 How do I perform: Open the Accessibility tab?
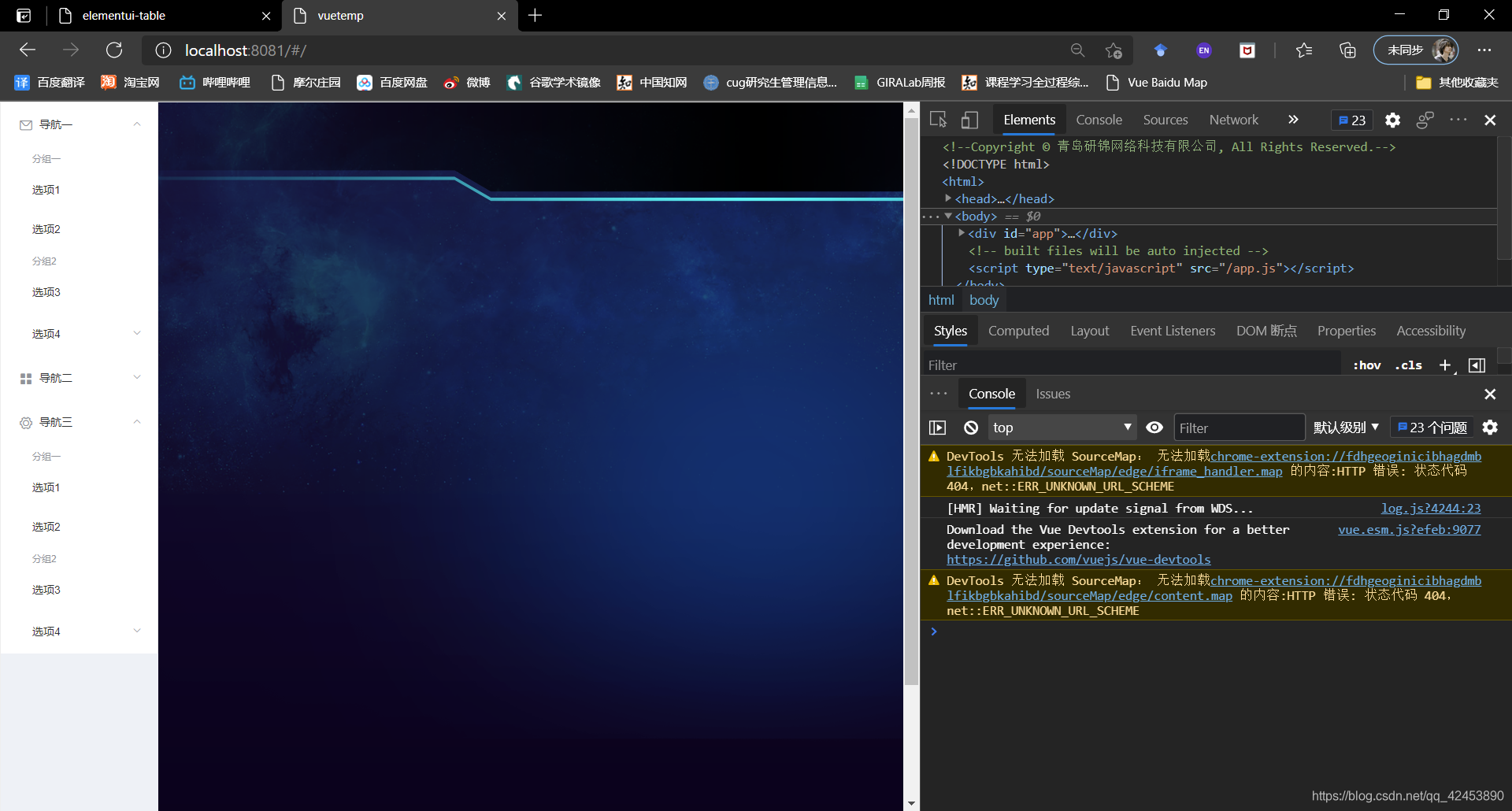click(1431, 331)
